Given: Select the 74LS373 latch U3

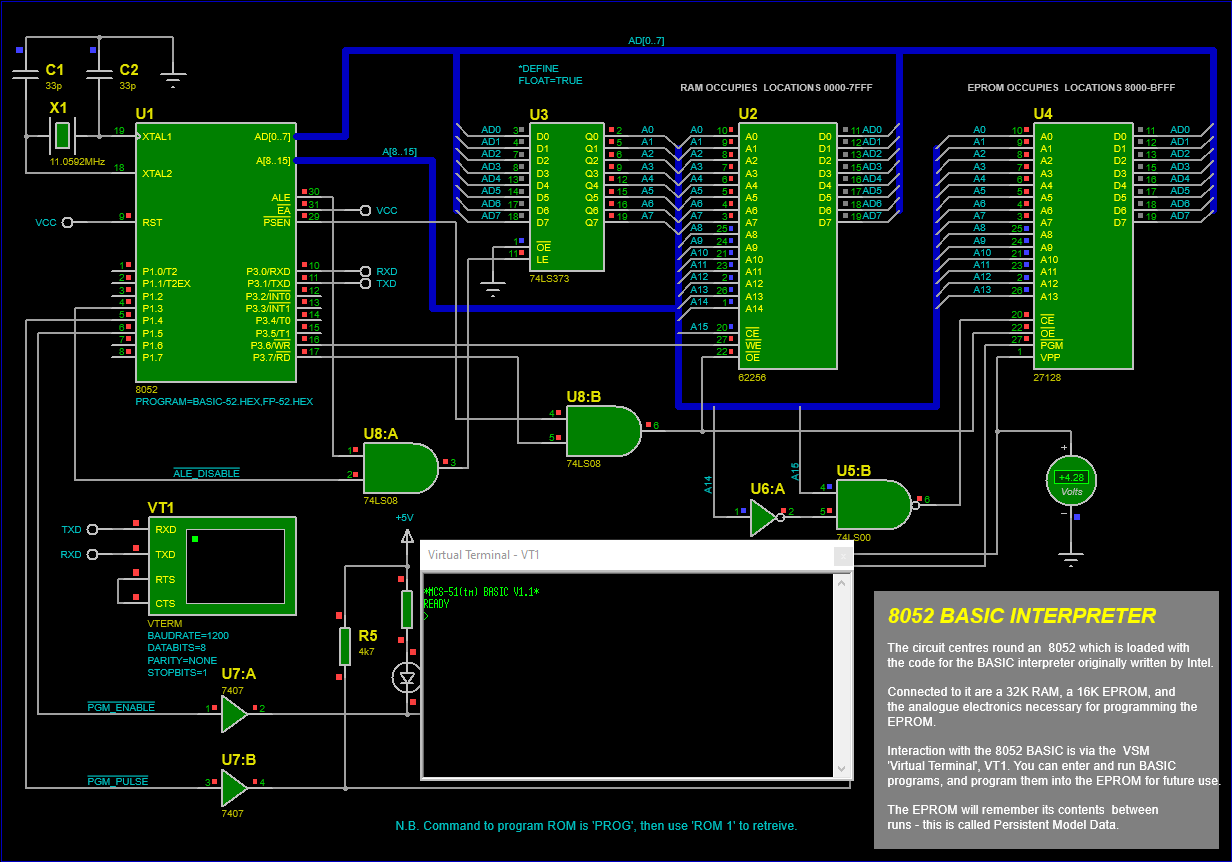Looking at the screenshot, I should [x=566, y=197].
